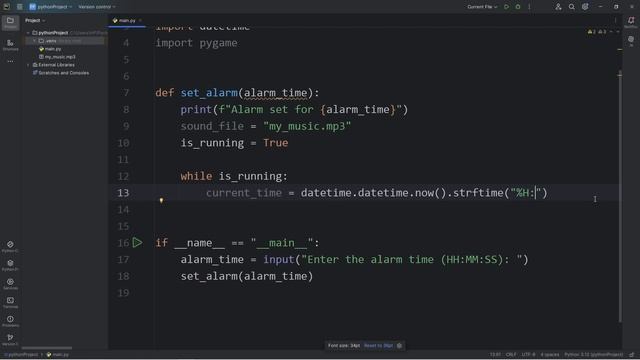This screenshot has height=360, width=640.
Task: Open the Python Console tool window
Action: coord(10,246)
